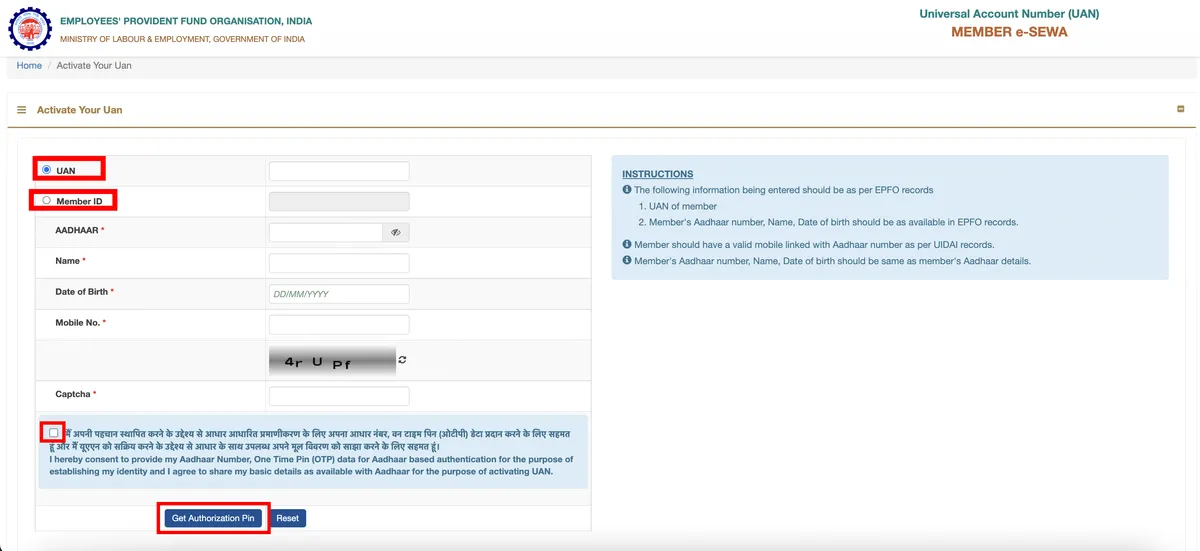
Task: Click the Activate Your Uan breadcrumb text
Action: pyautogui.click(x=94, y=65)
